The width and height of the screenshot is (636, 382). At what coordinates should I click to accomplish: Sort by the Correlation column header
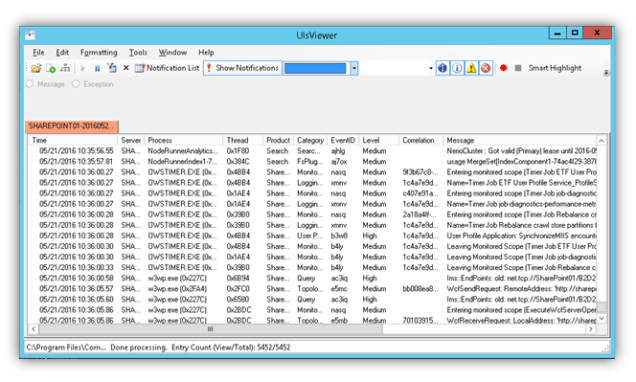(421, 140)
